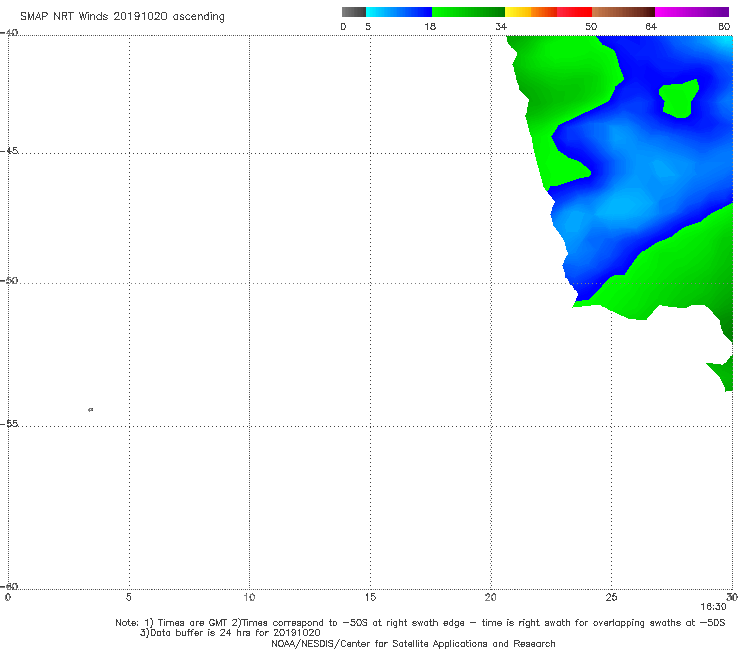Image resolution: width=740 pixels, height=650 pixels.
Task: Click the small island marker near -55 latitude
Action: [91, 409]
